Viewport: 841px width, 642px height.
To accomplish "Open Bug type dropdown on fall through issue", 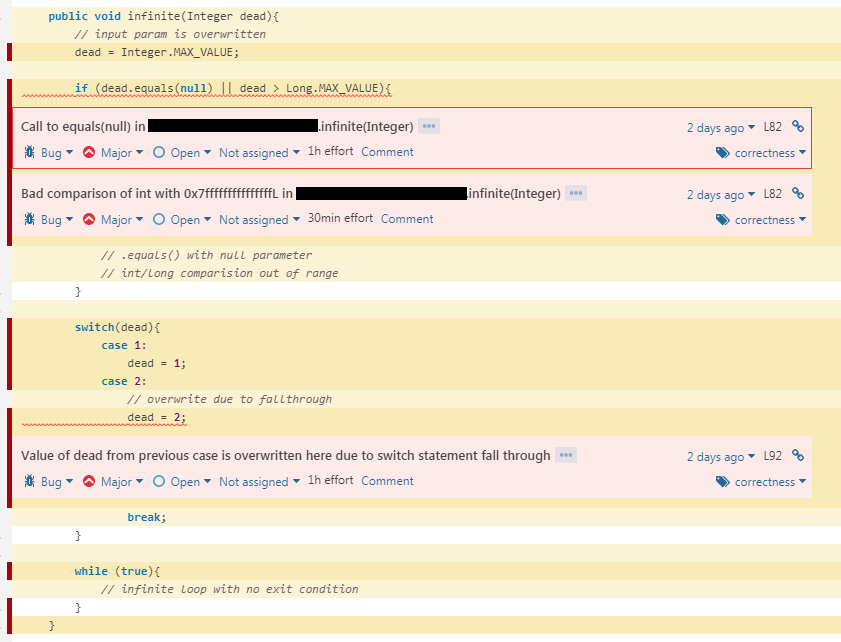I will click(56, 482).
